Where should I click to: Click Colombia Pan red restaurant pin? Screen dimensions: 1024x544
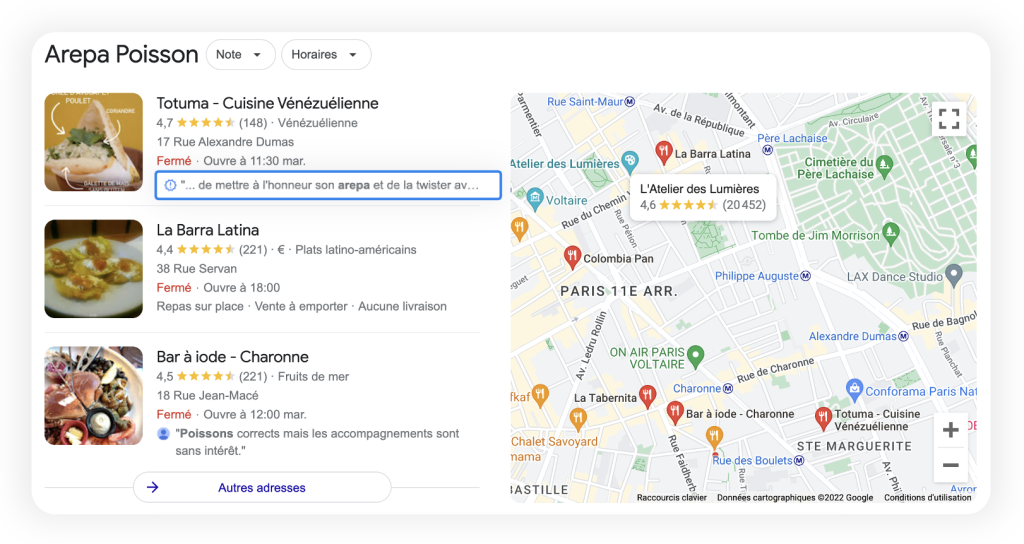572,257
